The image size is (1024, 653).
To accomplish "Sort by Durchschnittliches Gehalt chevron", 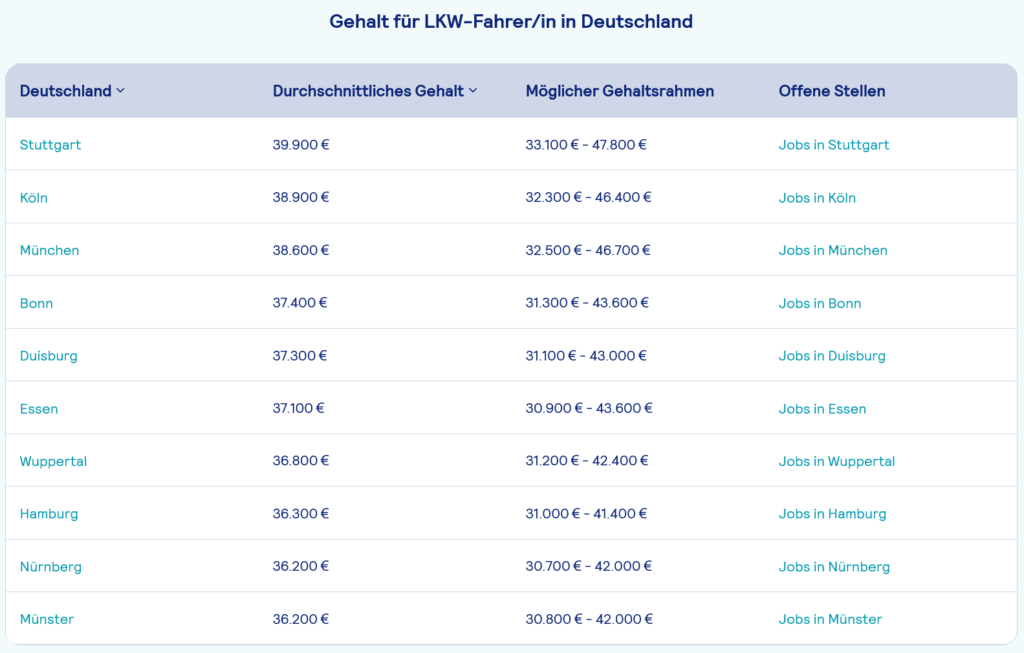I will 473,91.
